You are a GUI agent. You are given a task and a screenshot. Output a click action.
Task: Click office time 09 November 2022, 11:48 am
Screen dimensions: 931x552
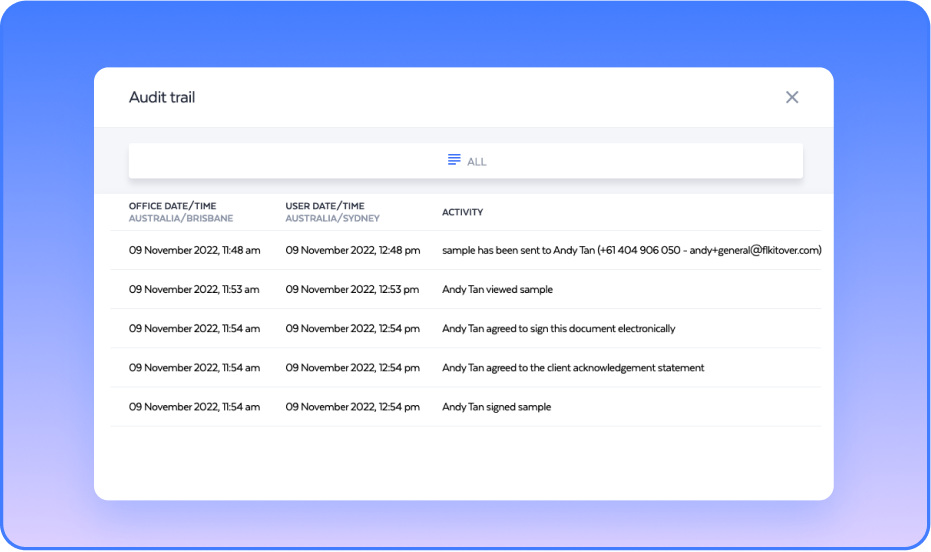click(x=194, y=250)
